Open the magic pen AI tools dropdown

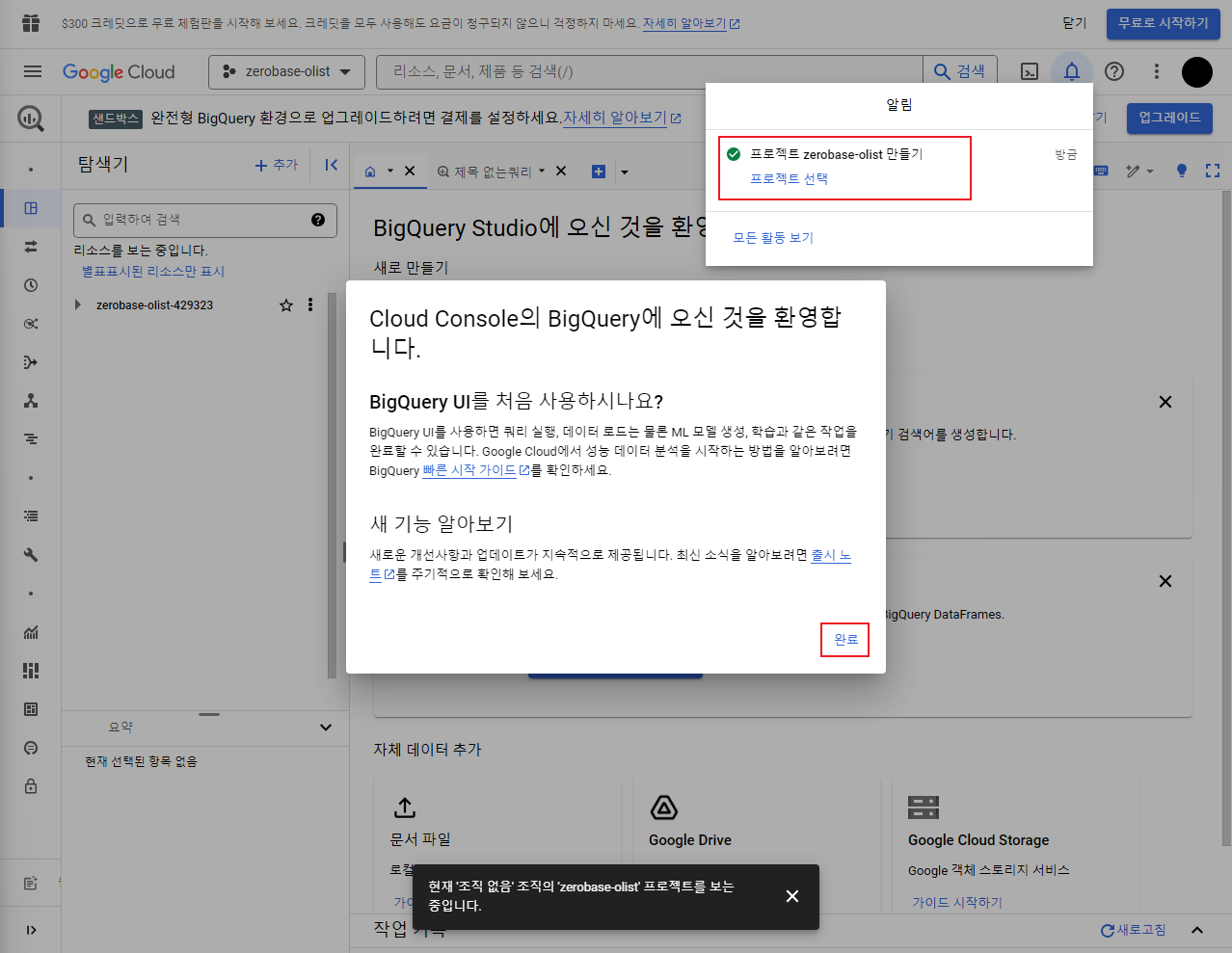pyautogui.click(x=1139, y=171)
